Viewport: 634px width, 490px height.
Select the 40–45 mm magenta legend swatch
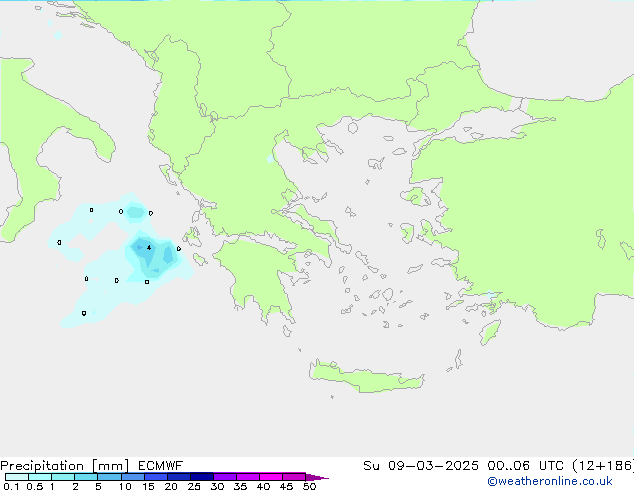[271, 477]
